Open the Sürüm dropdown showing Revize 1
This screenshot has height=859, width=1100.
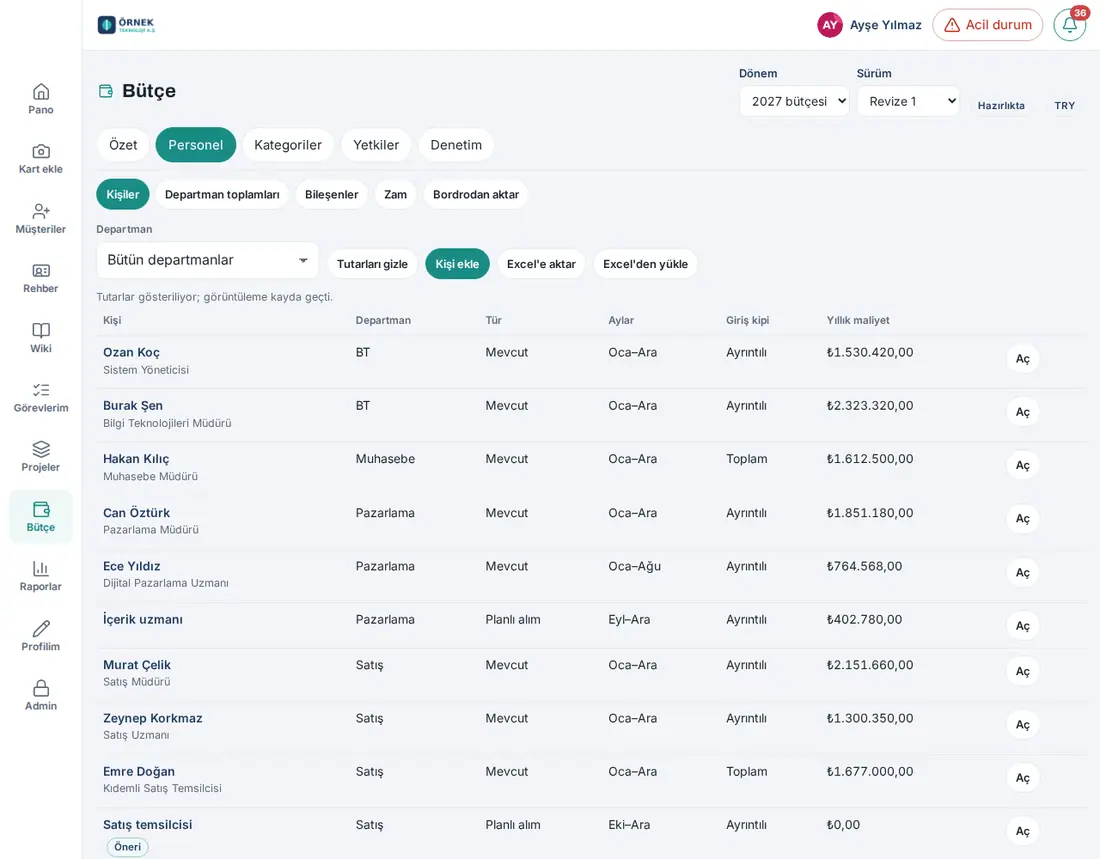908,101
